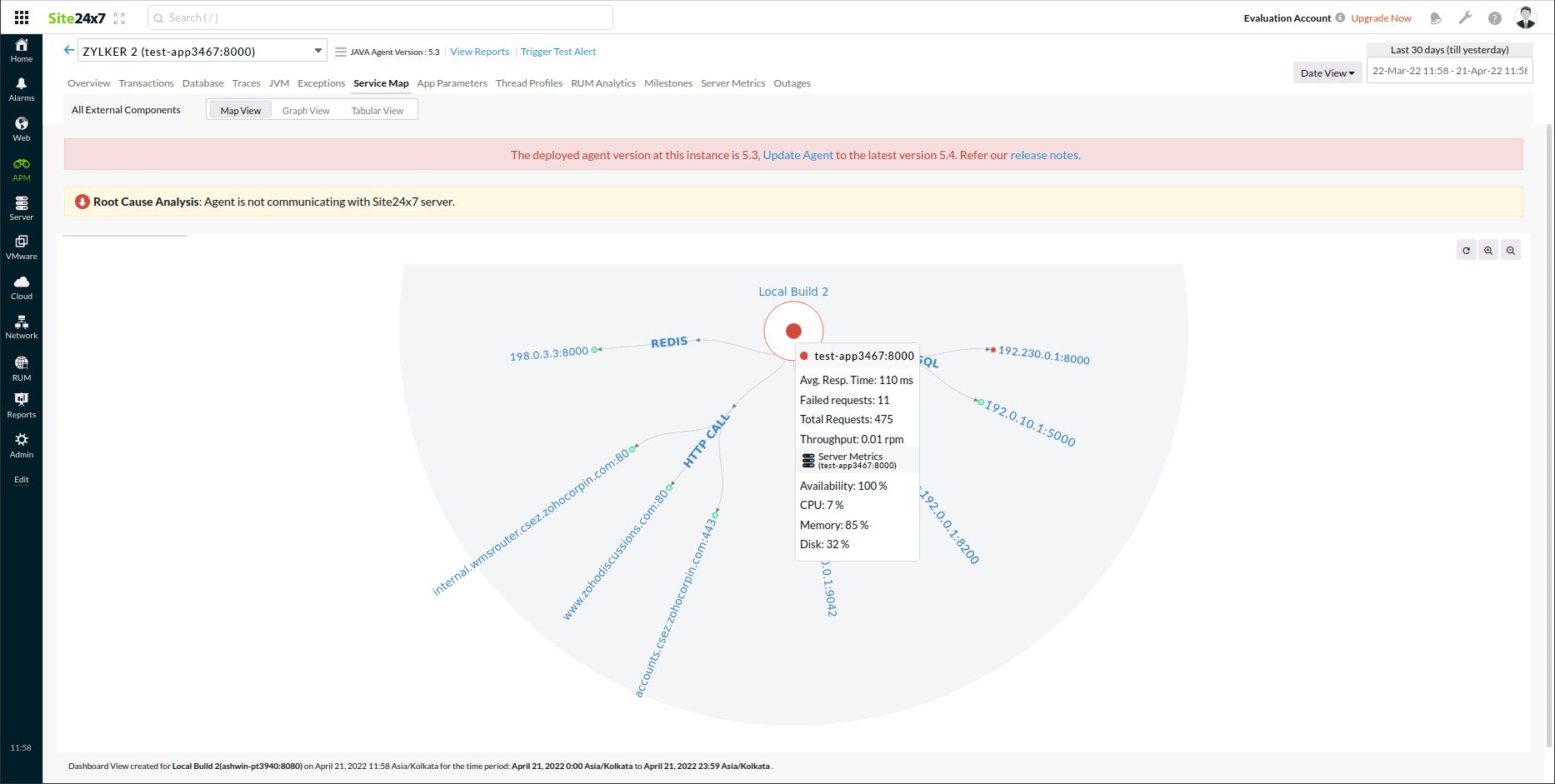Switch to the Transactions tab
Screen dimensions: 1555x784
146,83
